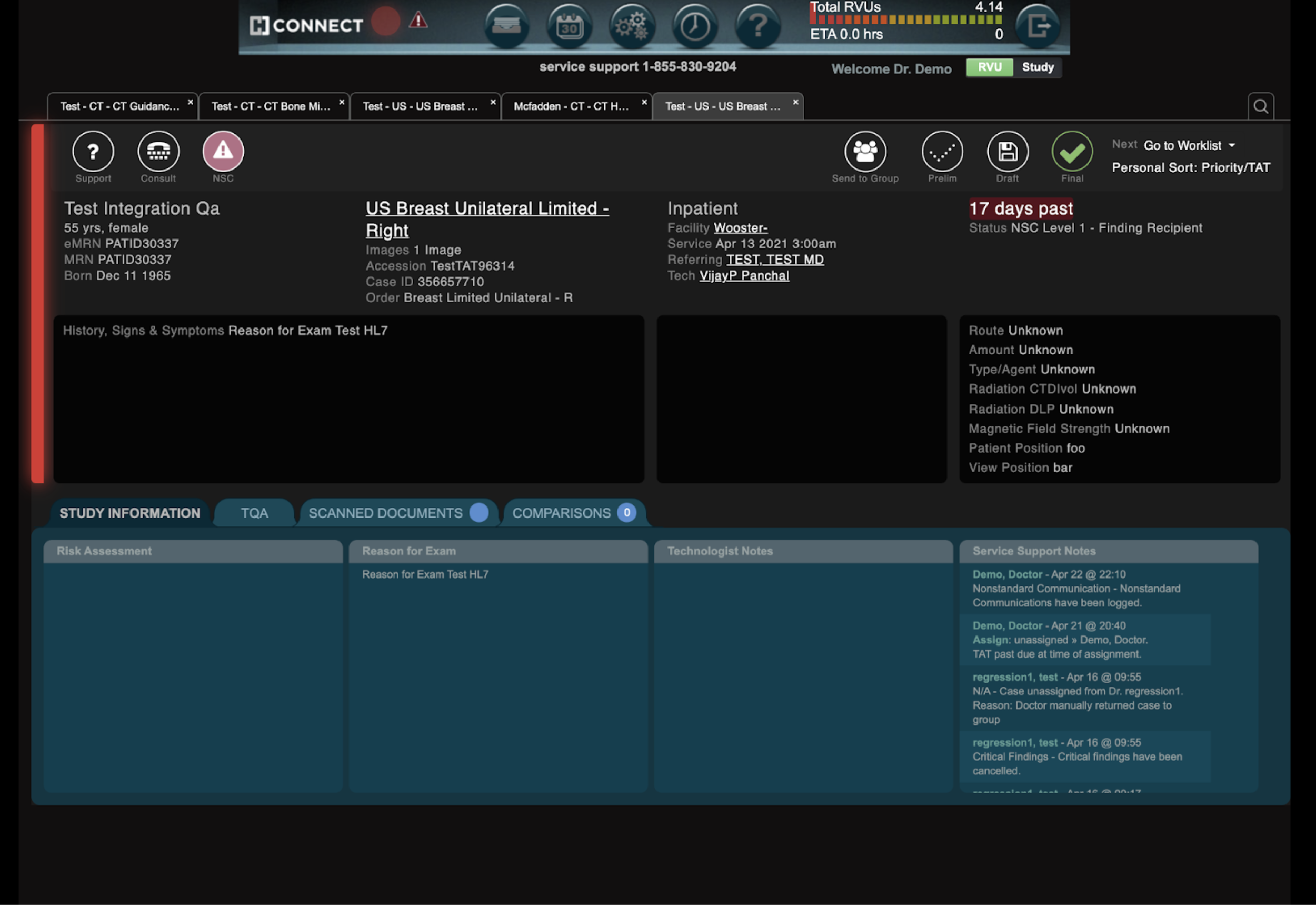Click the red status indicator beside Connect

coord(385,21)
